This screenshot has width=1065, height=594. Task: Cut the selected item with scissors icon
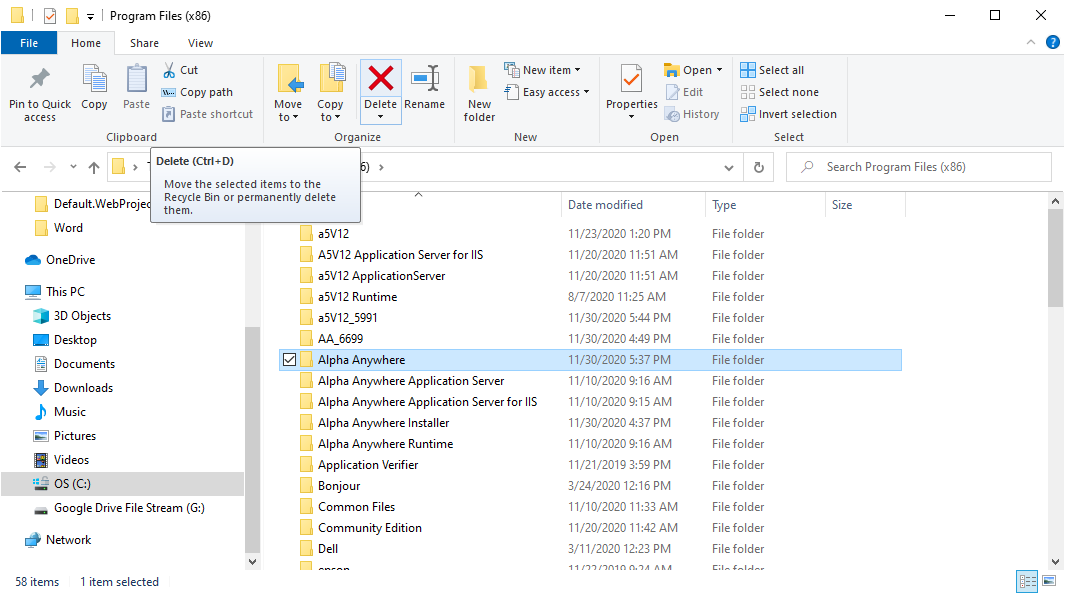(181, 70)
